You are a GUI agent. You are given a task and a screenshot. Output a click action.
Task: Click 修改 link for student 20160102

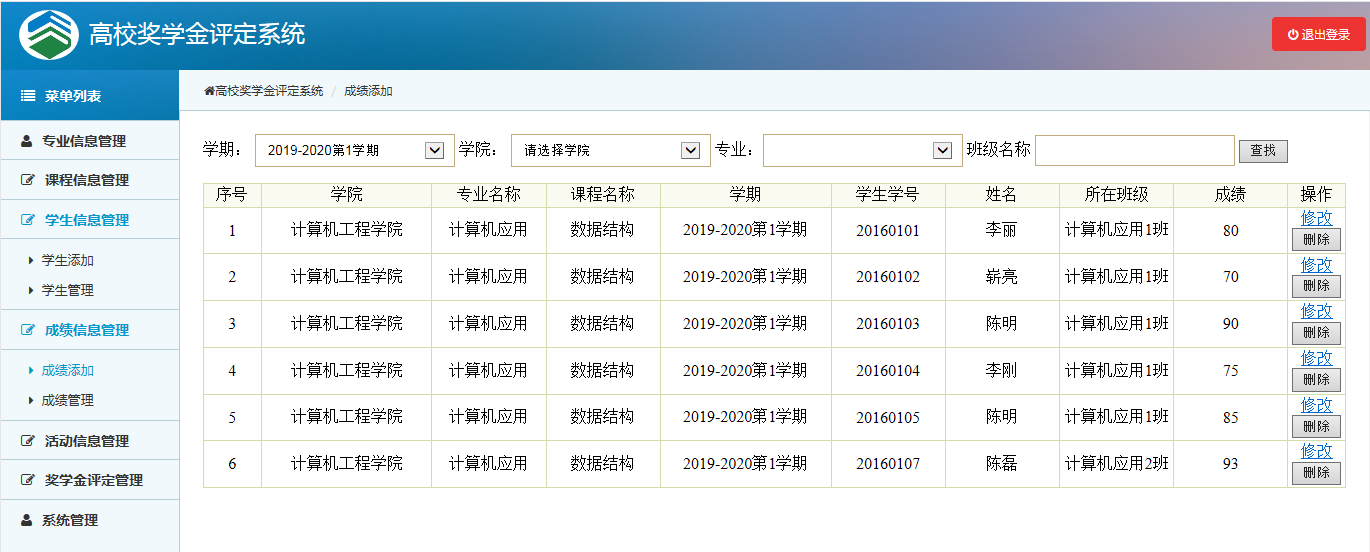pos(1316,264)
